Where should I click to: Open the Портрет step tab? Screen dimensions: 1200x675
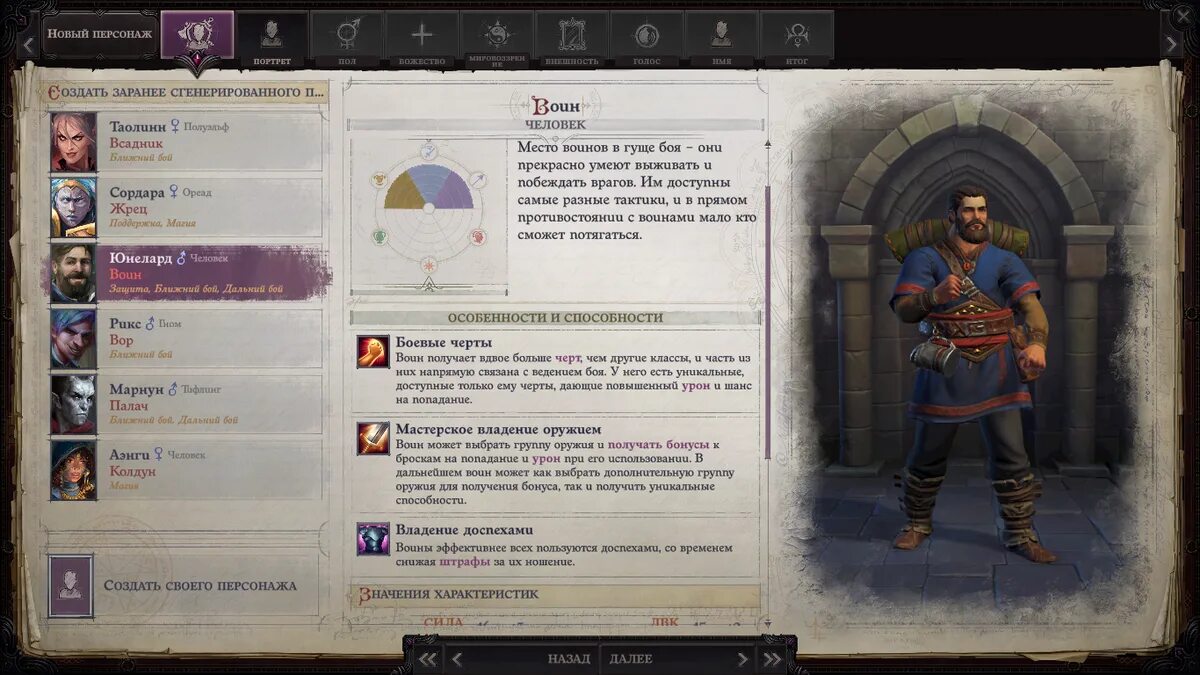coord(272,39)
